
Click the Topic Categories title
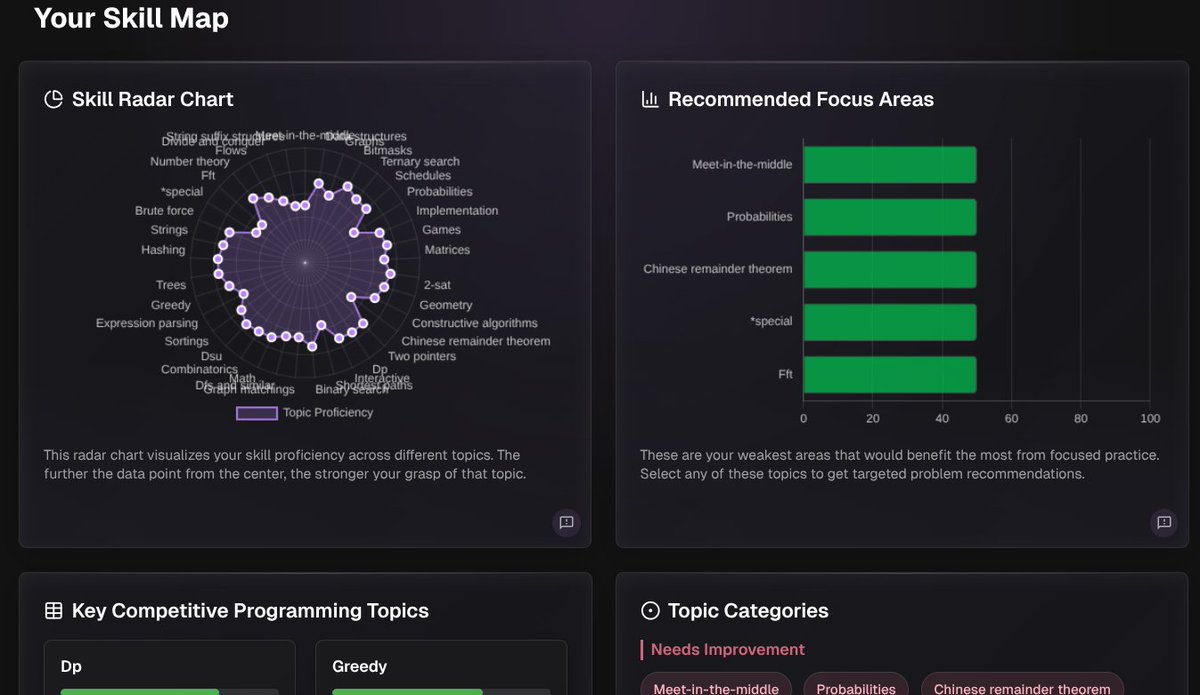[x=748, y=611]
